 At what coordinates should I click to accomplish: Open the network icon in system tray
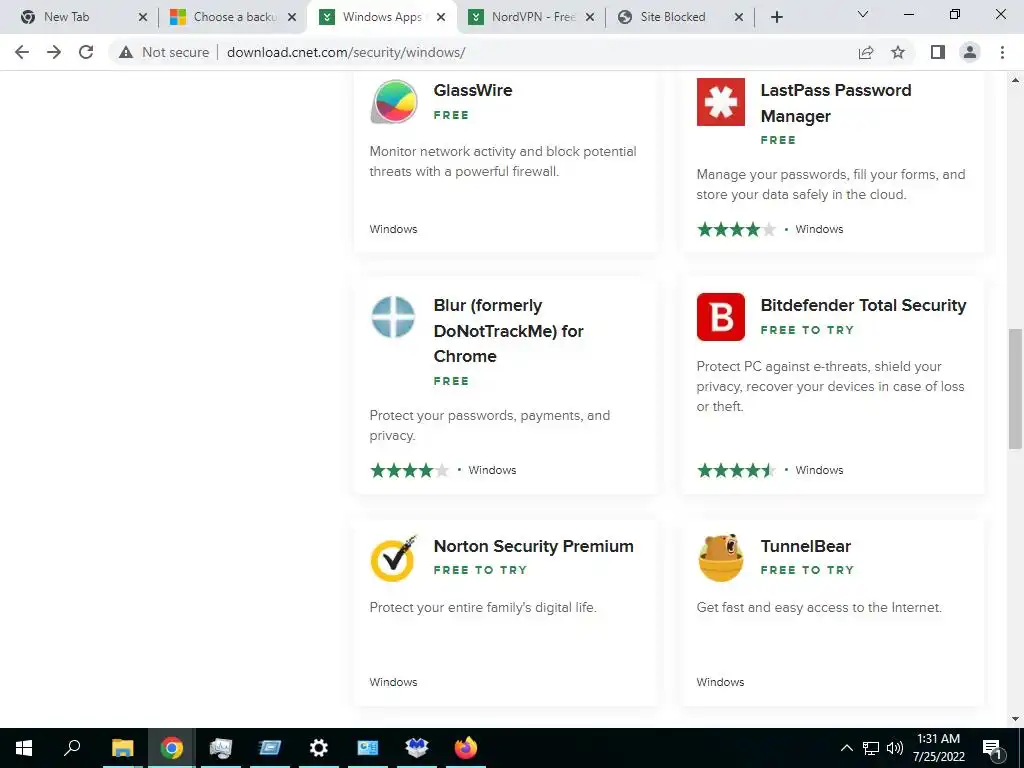[871, 748]
